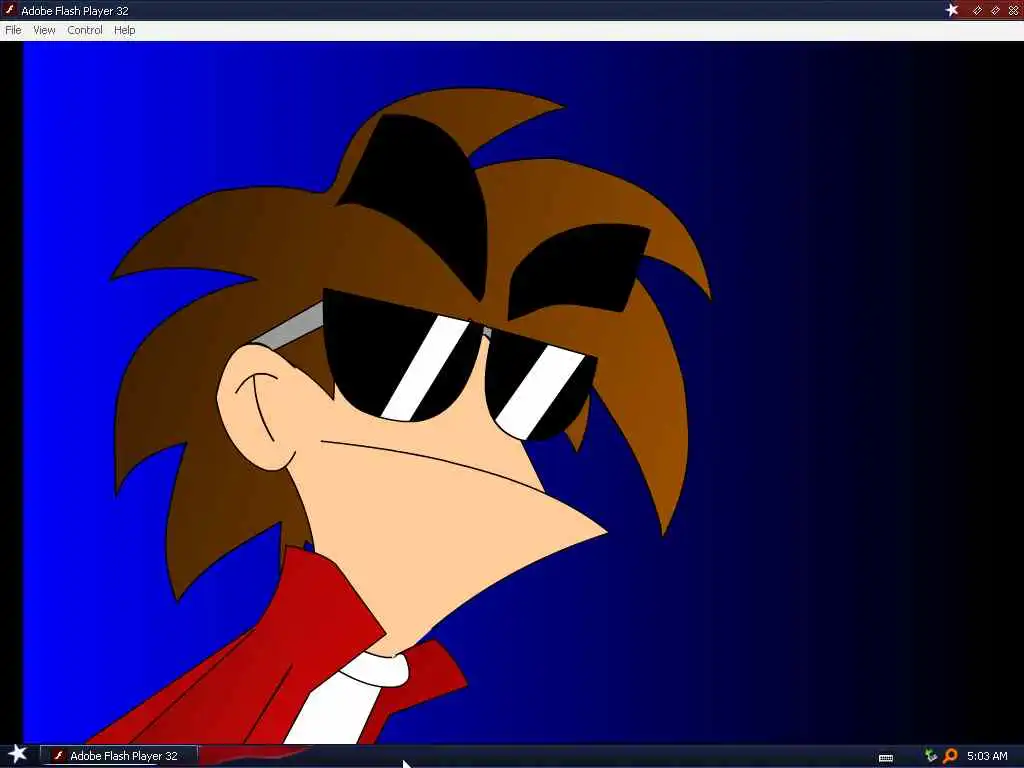Open the Help menu
The width and height of the screenshot is (1024, 768).
[125, 30]
